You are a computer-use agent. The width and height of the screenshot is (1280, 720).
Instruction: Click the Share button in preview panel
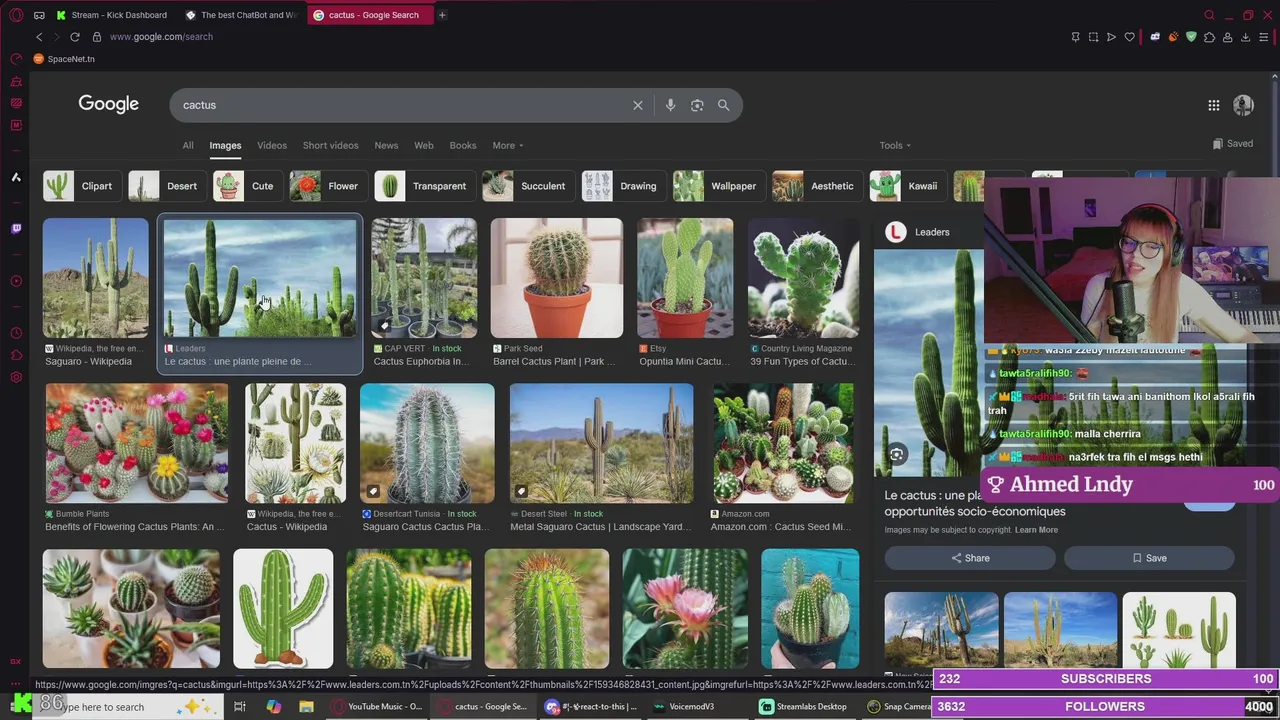[970, 558]
